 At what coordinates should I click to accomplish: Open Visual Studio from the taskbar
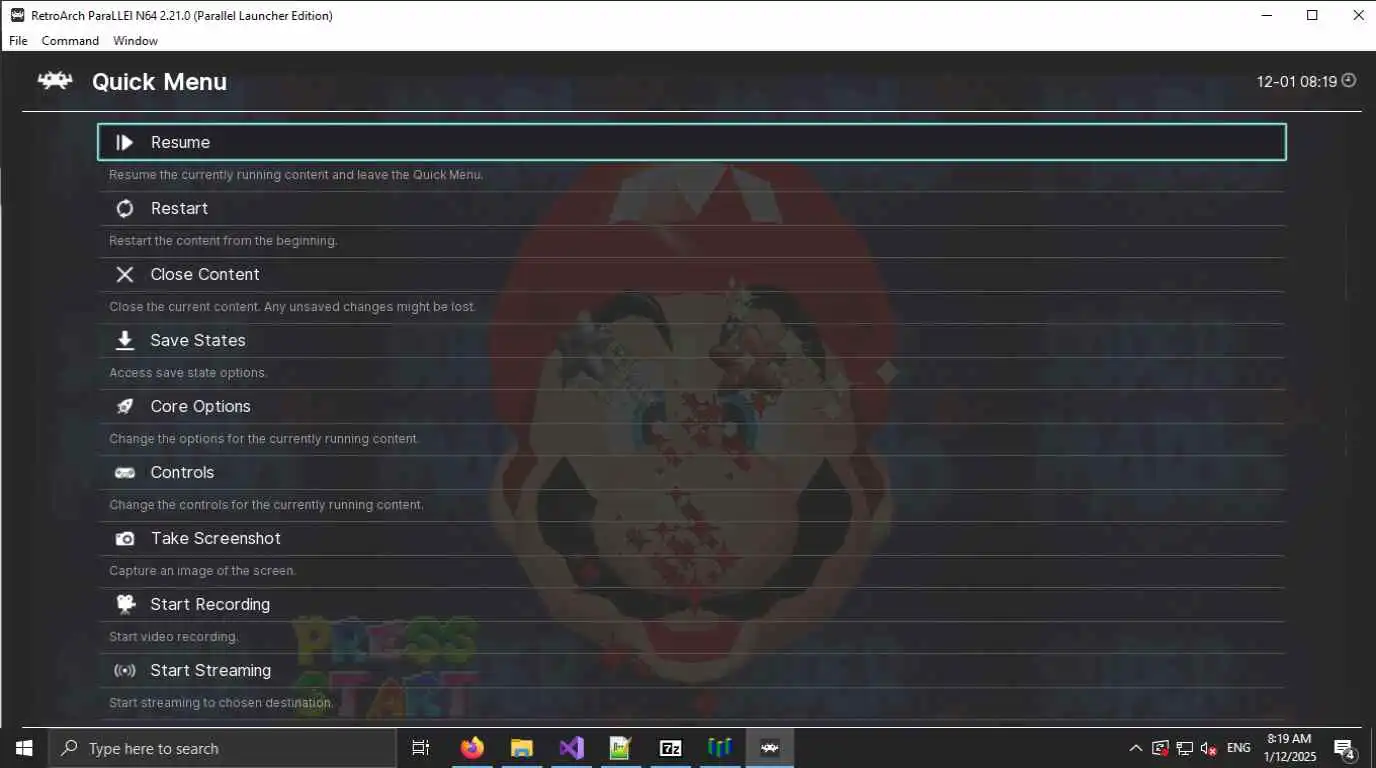click(x=571, y=748)
